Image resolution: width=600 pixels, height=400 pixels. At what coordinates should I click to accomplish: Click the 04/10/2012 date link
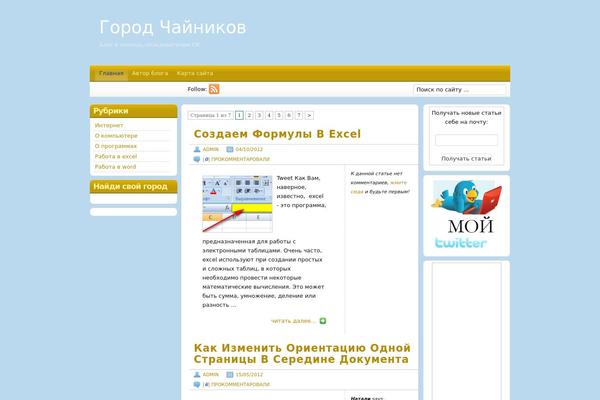coord(249,149)
